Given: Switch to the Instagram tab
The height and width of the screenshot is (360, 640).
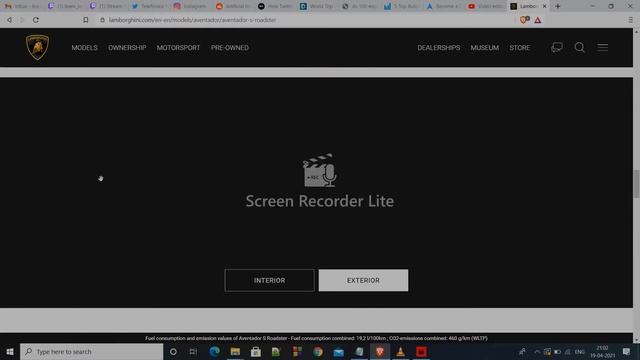Looking at the screenshot, I should tap(190, 6).
